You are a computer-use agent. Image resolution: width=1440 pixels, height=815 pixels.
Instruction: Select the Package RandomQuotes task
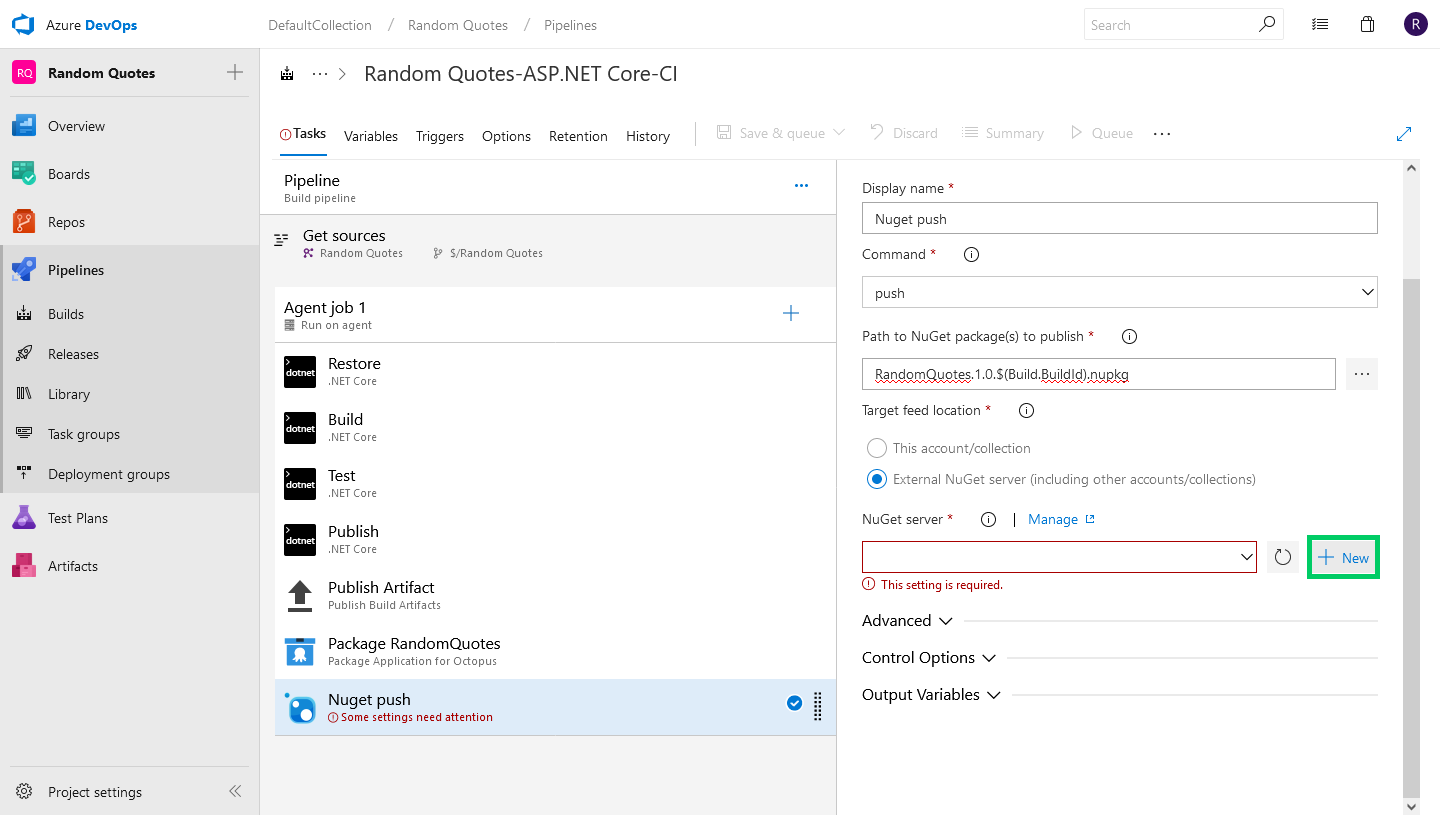click(555, 651)
